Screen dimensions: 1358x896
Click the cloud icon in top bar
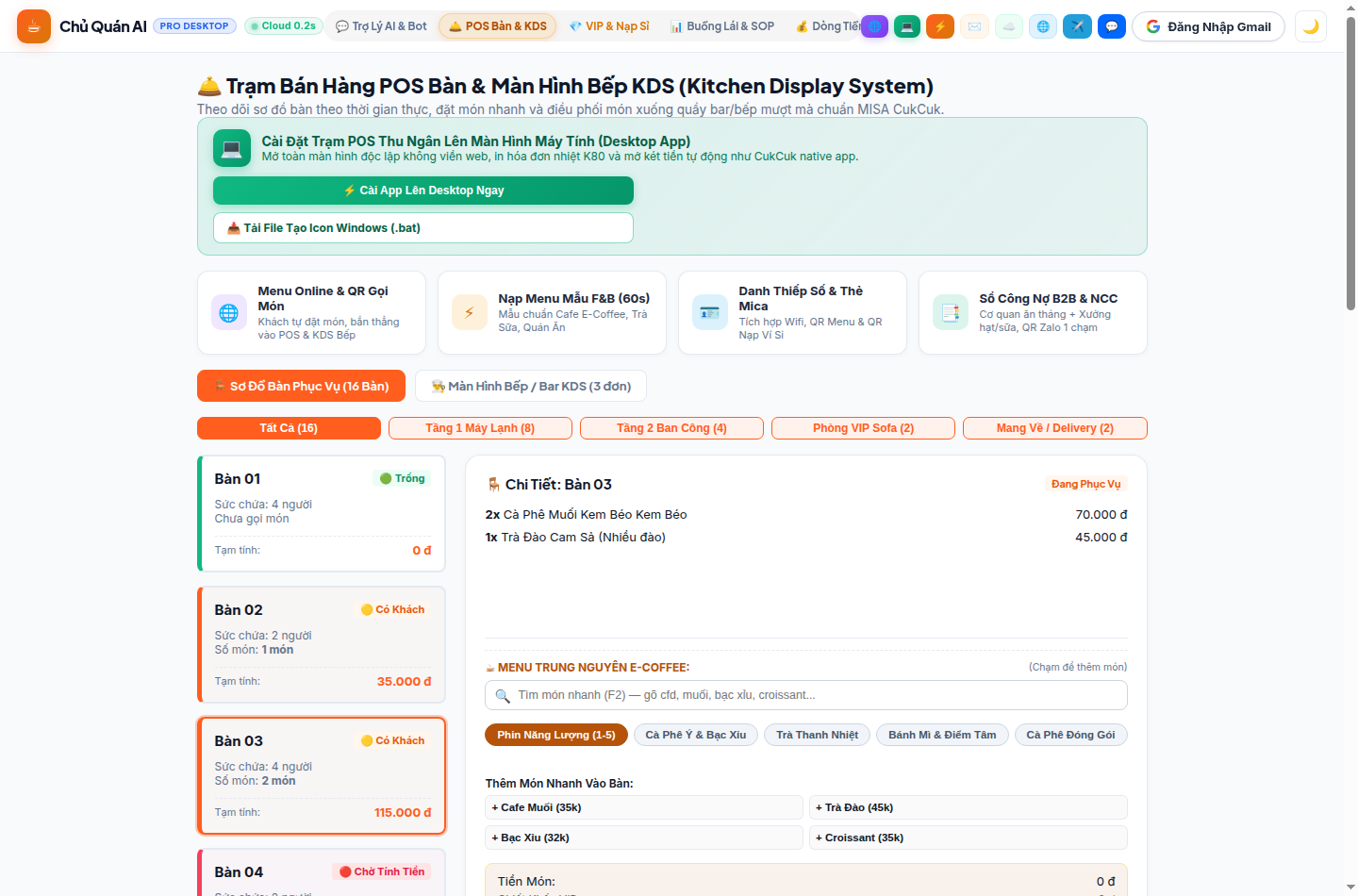(x=1009, y=26)
